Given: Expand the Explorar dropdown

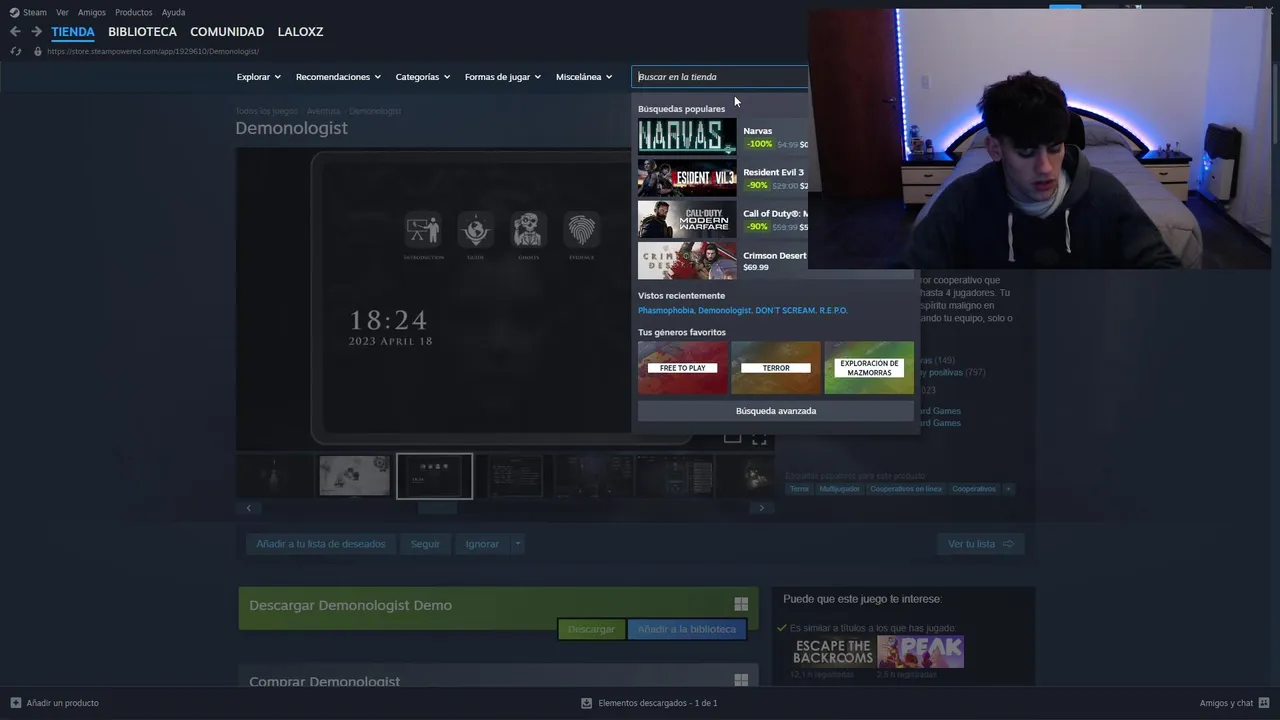Looking at the screenshot, I should 259,77.
